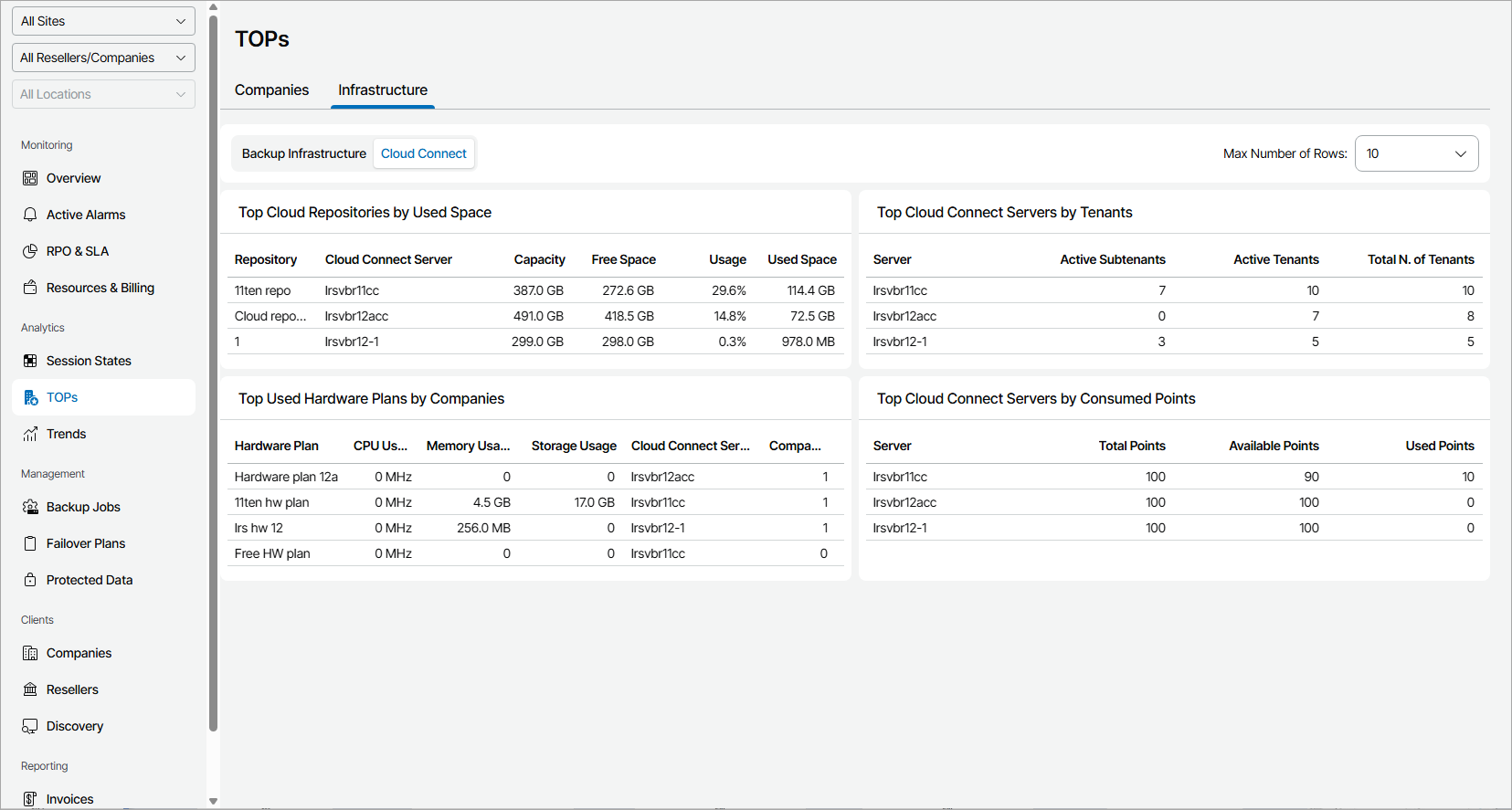
Task: Click the Session States icon
Action: [30, 361]
